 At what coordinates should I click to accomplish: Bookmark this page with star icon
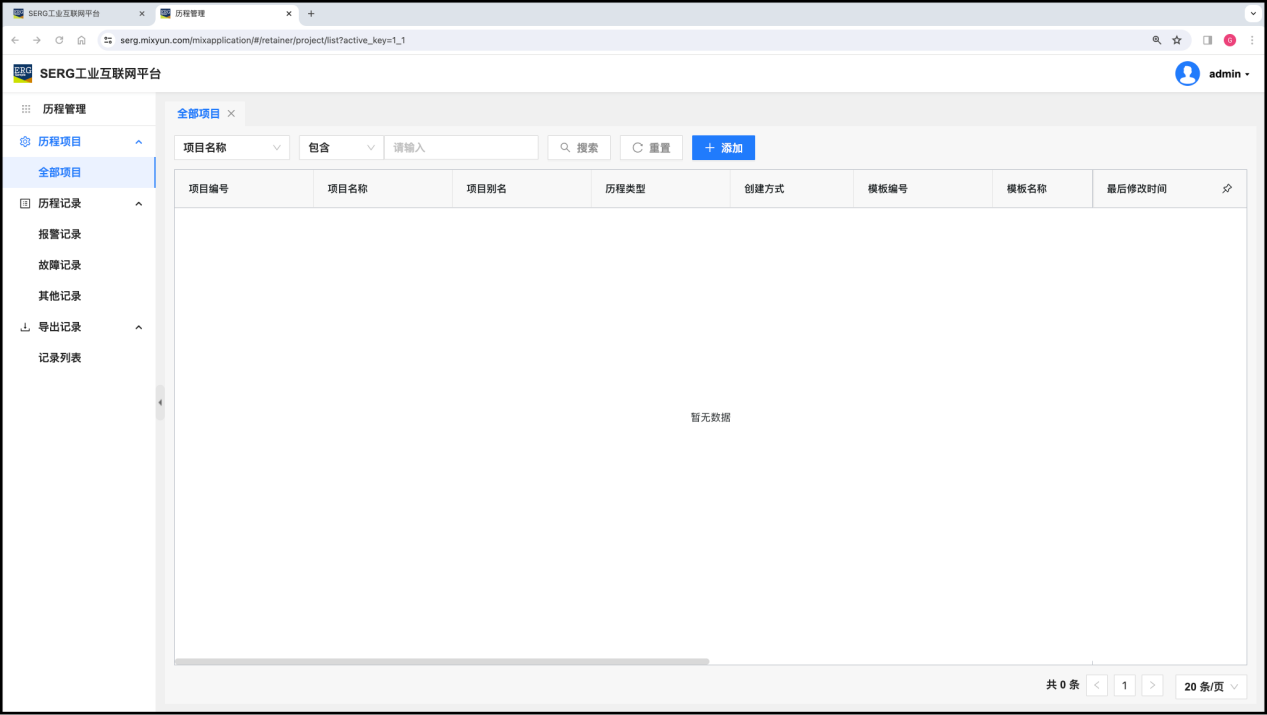(1177, 40)
